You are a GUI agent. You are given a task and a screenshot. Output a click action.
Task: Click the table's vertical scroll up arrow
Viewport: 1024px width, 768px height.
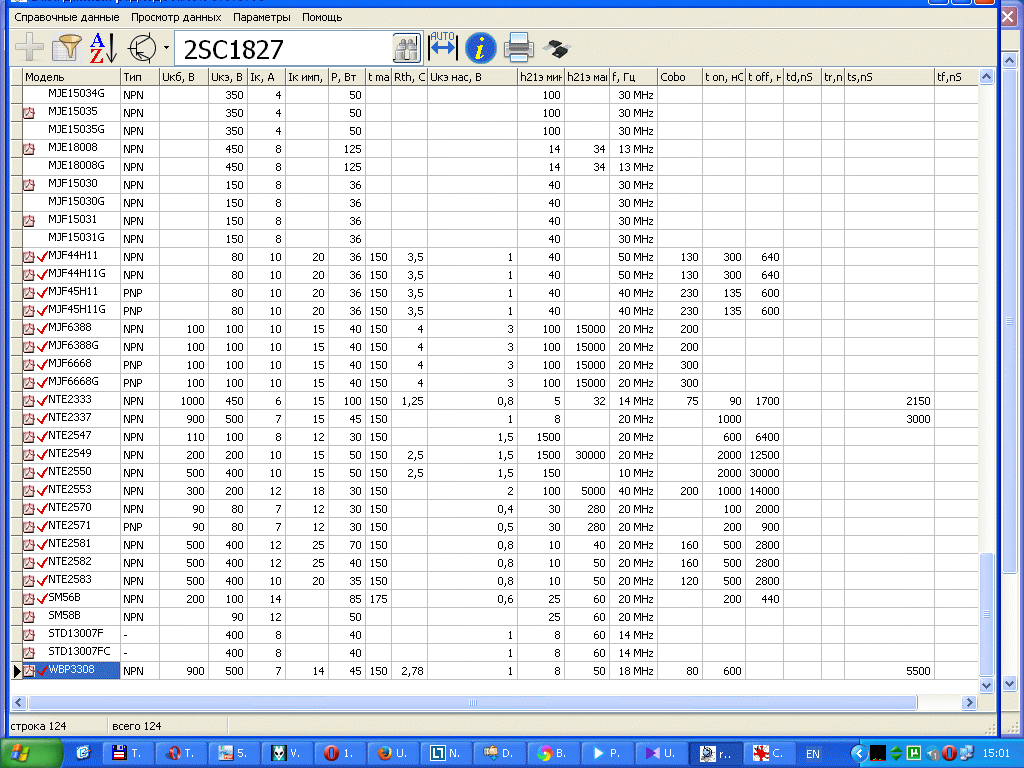click(986, 77)
